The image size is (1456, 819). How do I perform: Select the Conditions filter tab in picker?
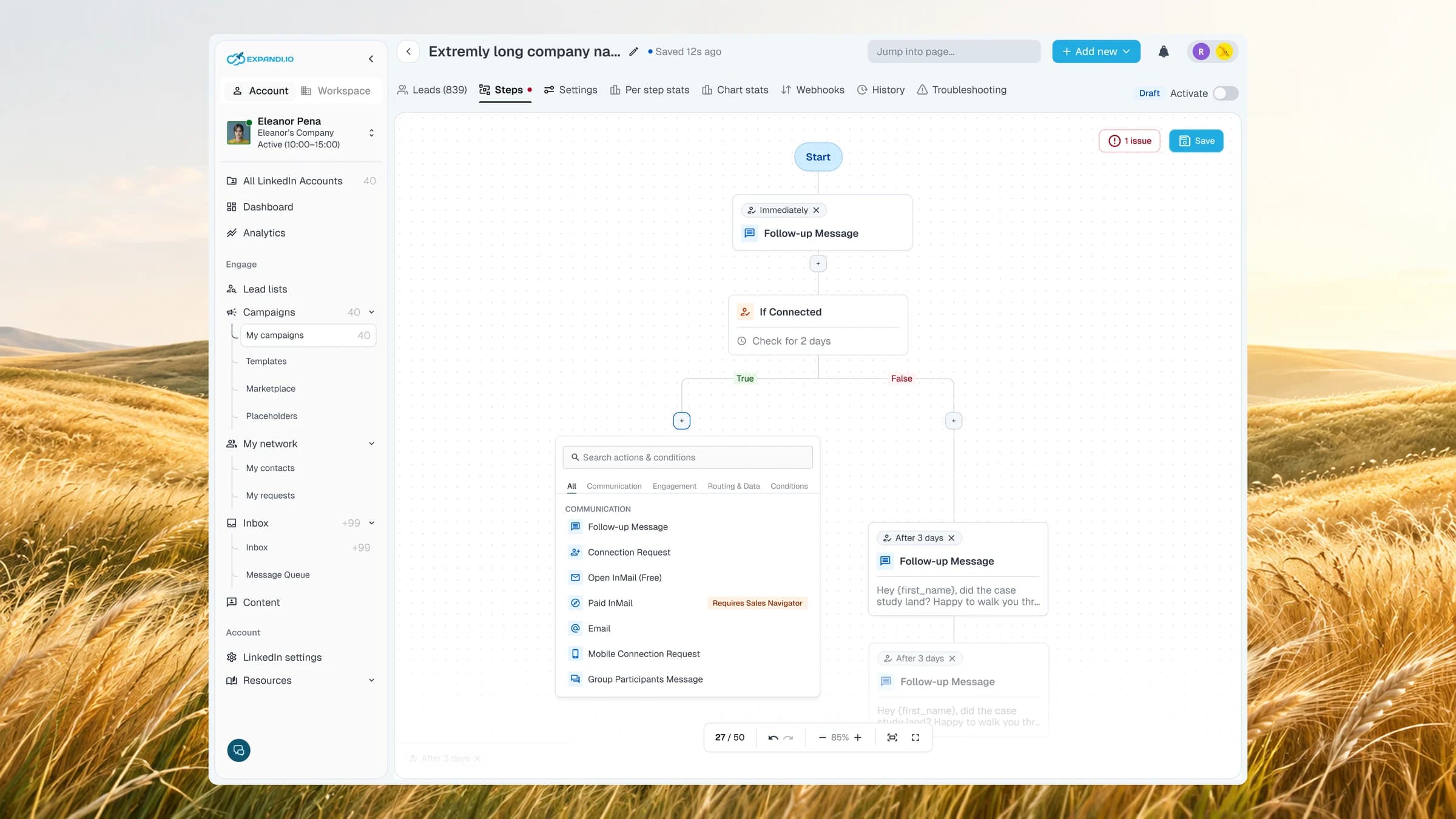point(789,487)
